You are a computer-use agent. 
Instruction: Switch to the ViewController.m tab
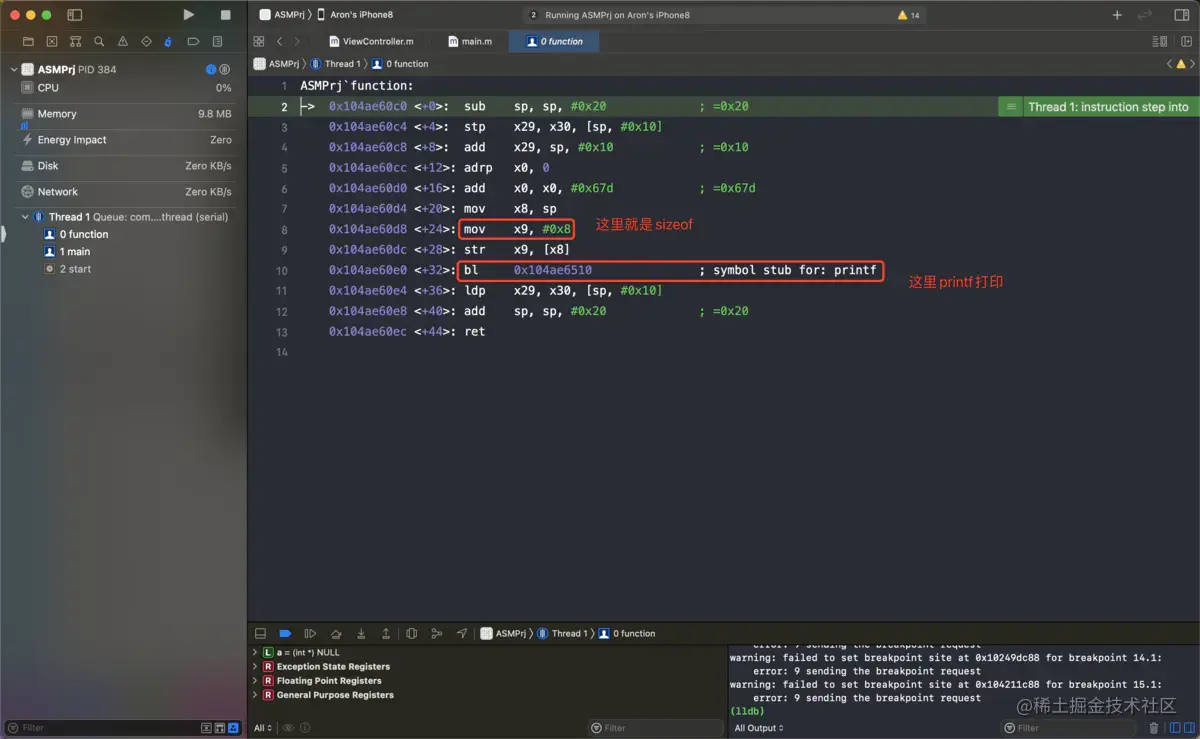pyautogui.click(x=371, y=42)
